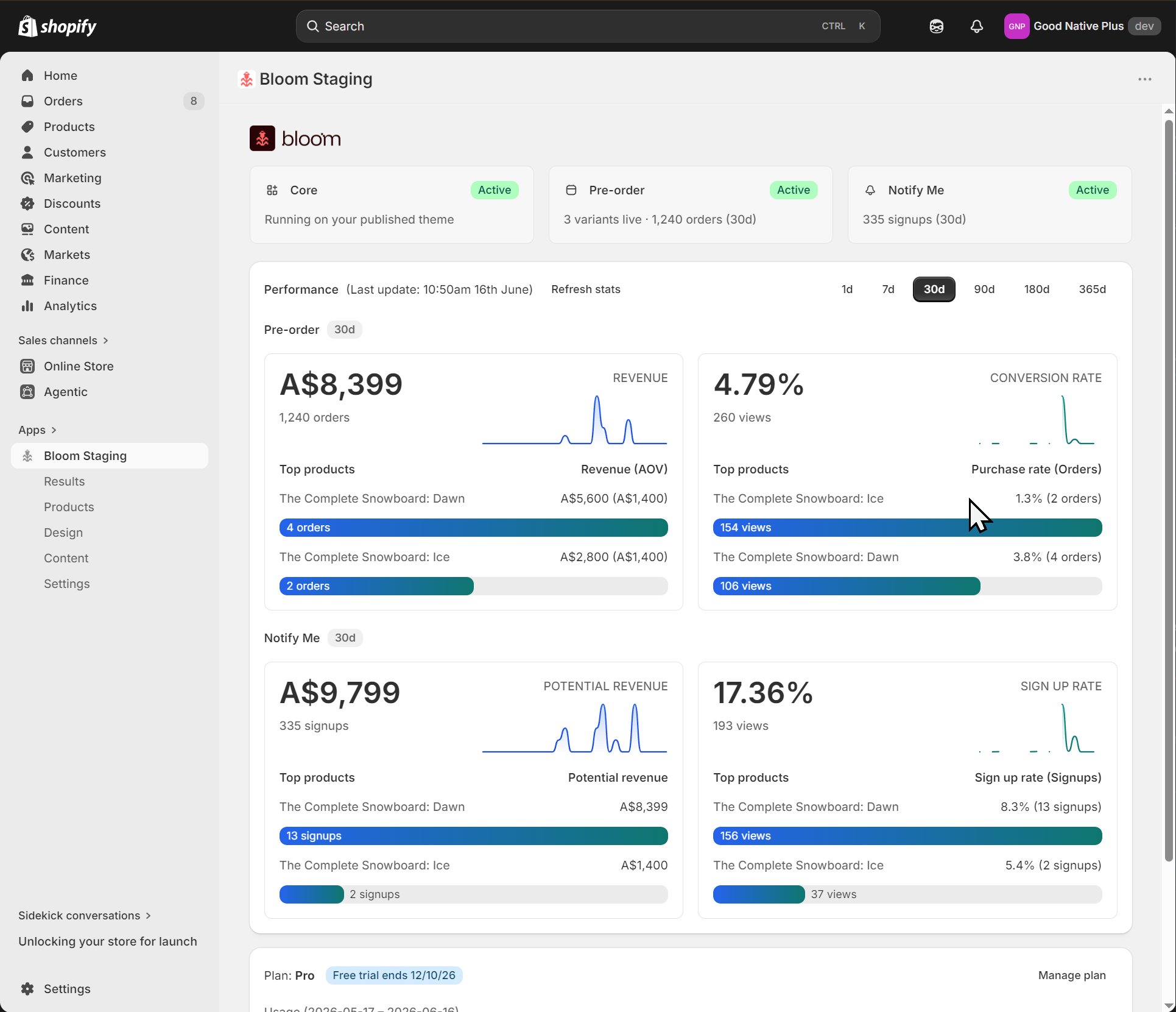The image size is (1176, 1012).
Task: Click the Bloom Staging app icon in sidebar
Action: click(x=27, y=456)
